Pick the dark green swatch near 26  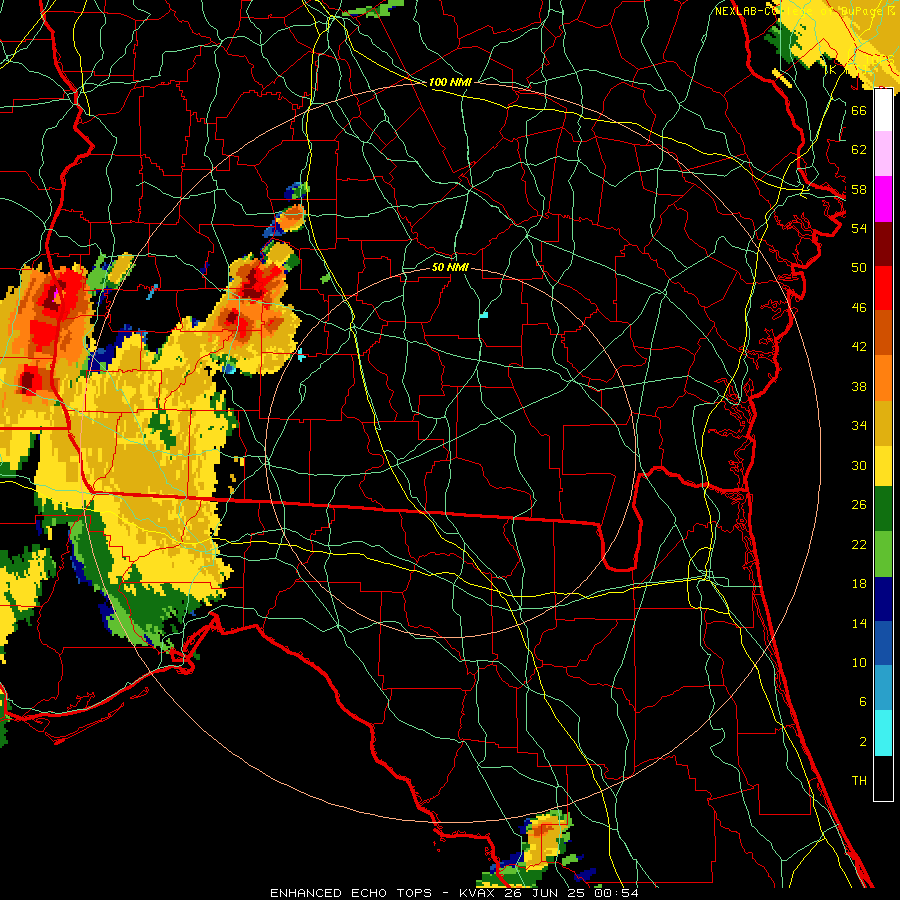click(883, 510)
